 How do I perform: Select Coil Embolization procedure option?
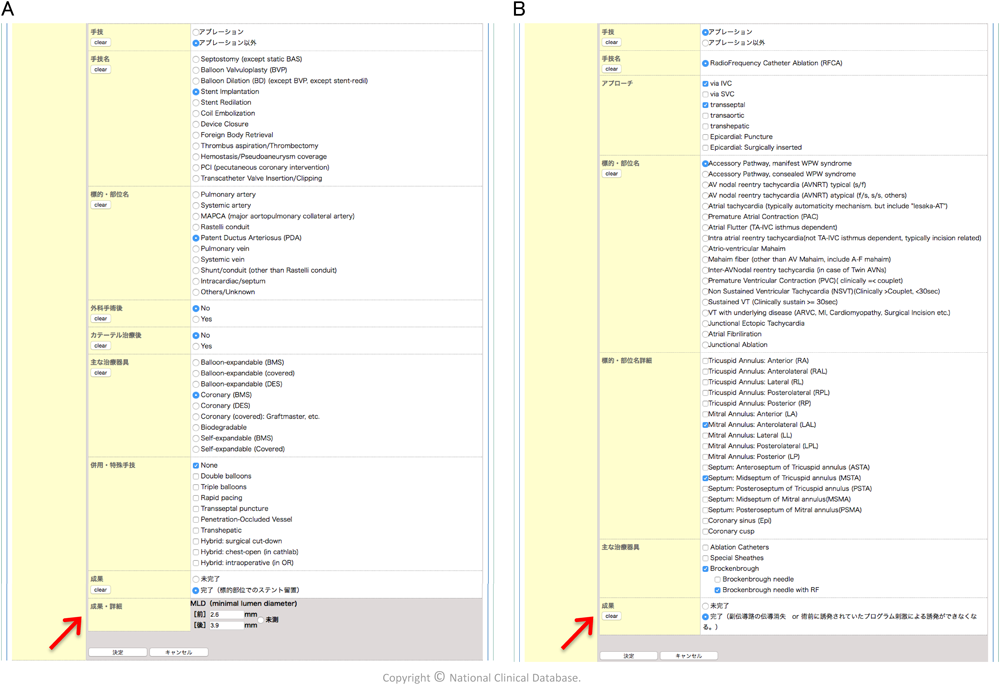tap(196, 114)
